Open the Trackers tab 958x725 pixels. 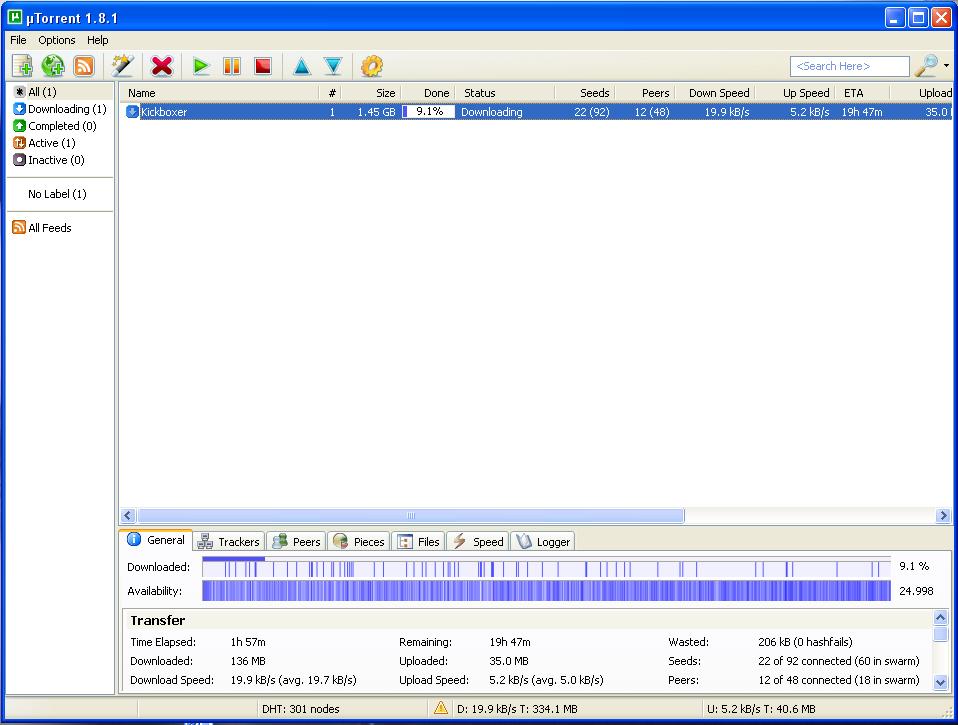(x=229, y=541)
